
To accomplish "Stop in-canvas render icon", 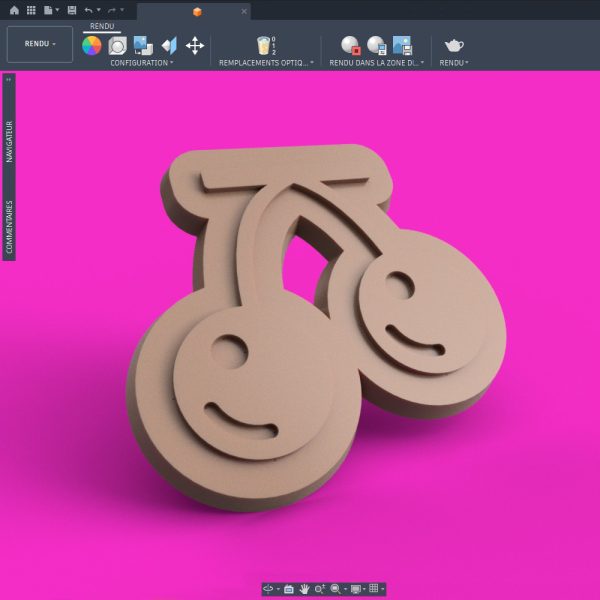I will [351, 45].
